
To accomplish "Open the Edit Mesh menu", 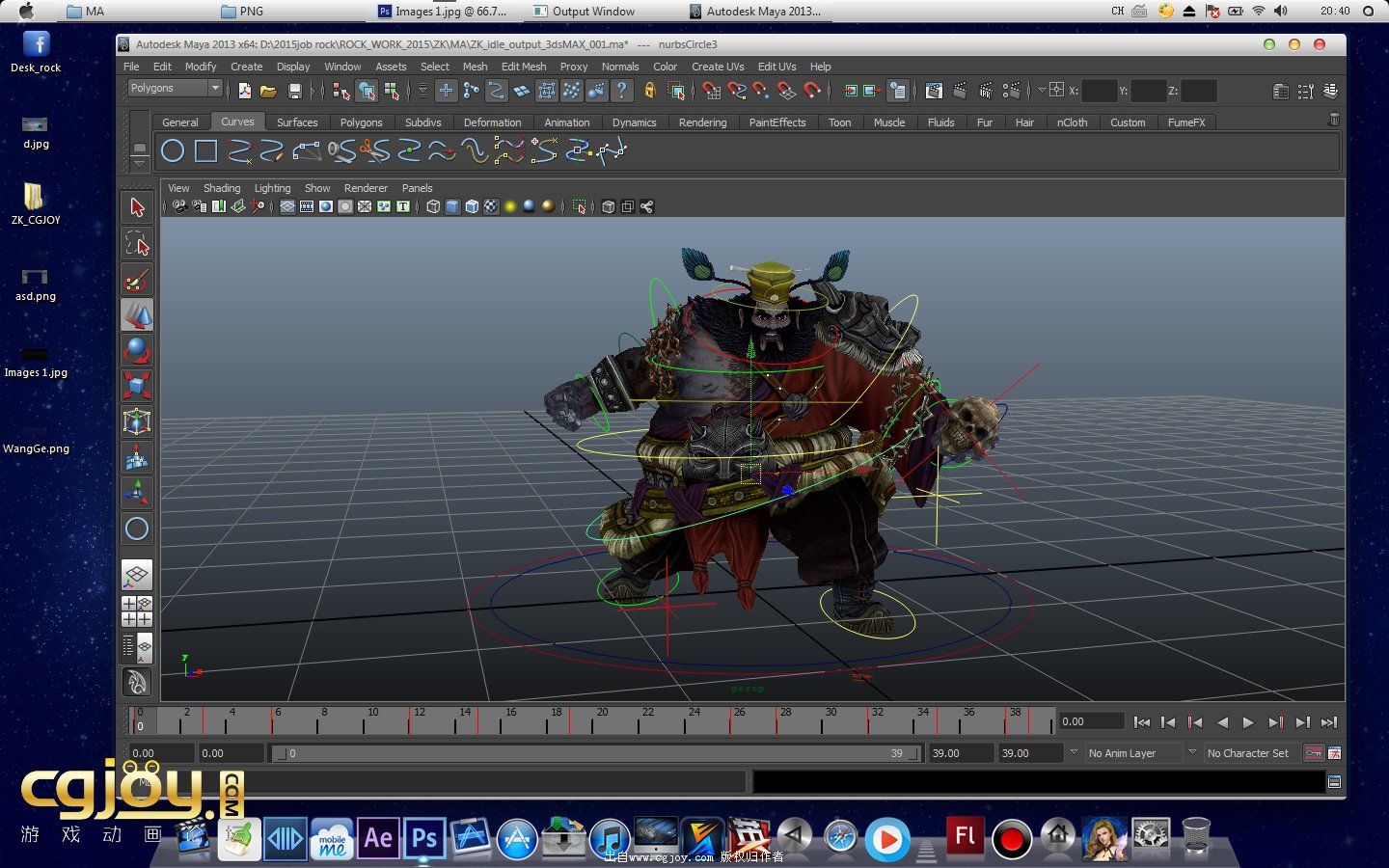I will click(x=524, y=67).
